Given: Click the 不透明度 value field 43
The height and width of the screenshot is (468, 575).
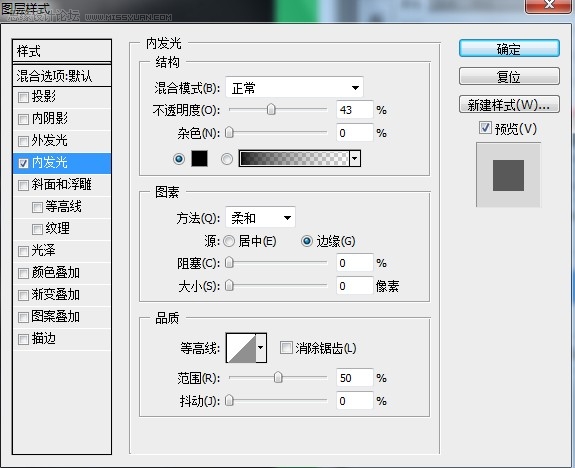Looking at the screenshot, I should click(x=355, y=110).
